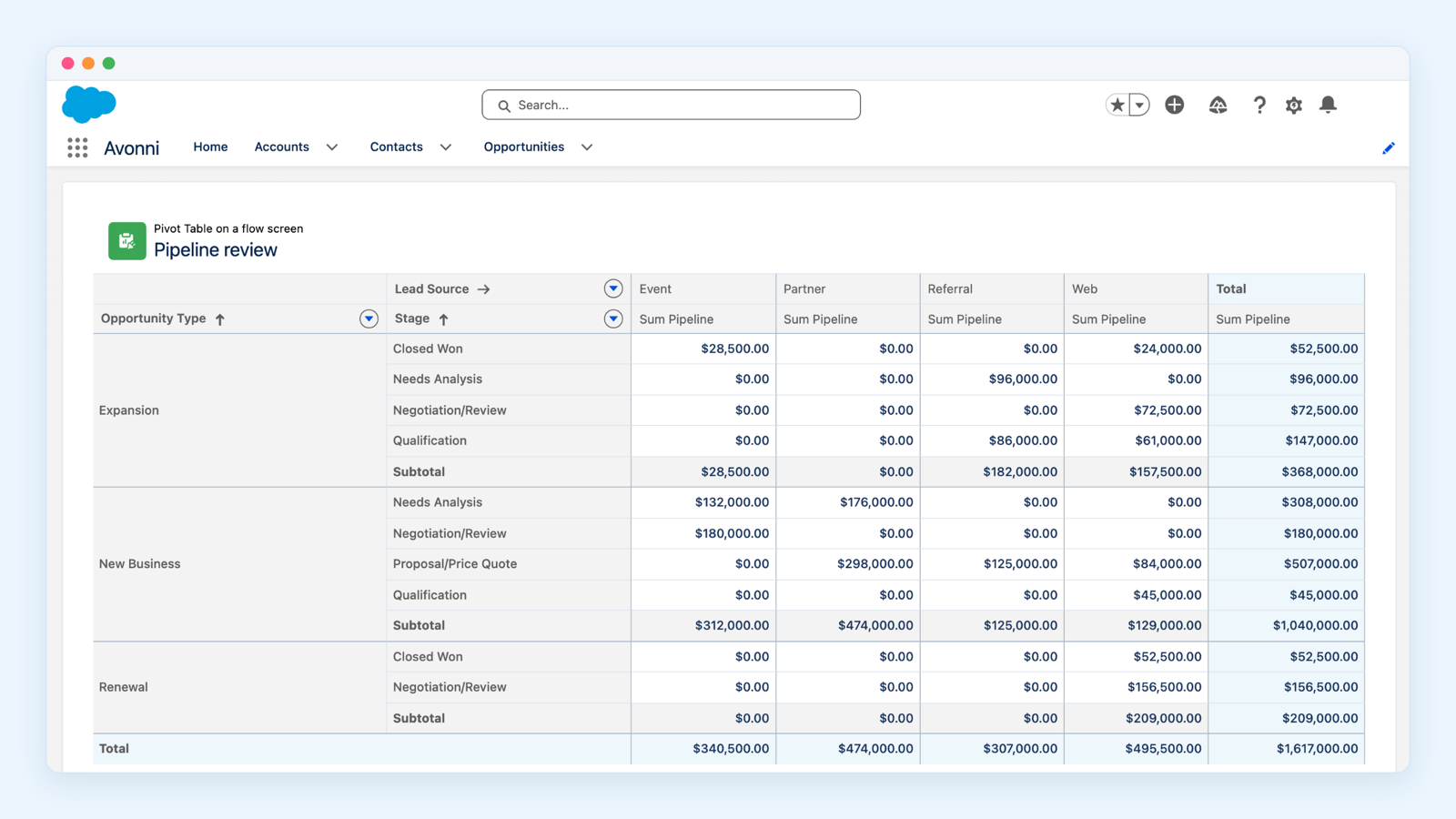This screenshot has width=1456, height=819.
Task: Click the Lead Source right arrow
Action: tap(484, 289)
